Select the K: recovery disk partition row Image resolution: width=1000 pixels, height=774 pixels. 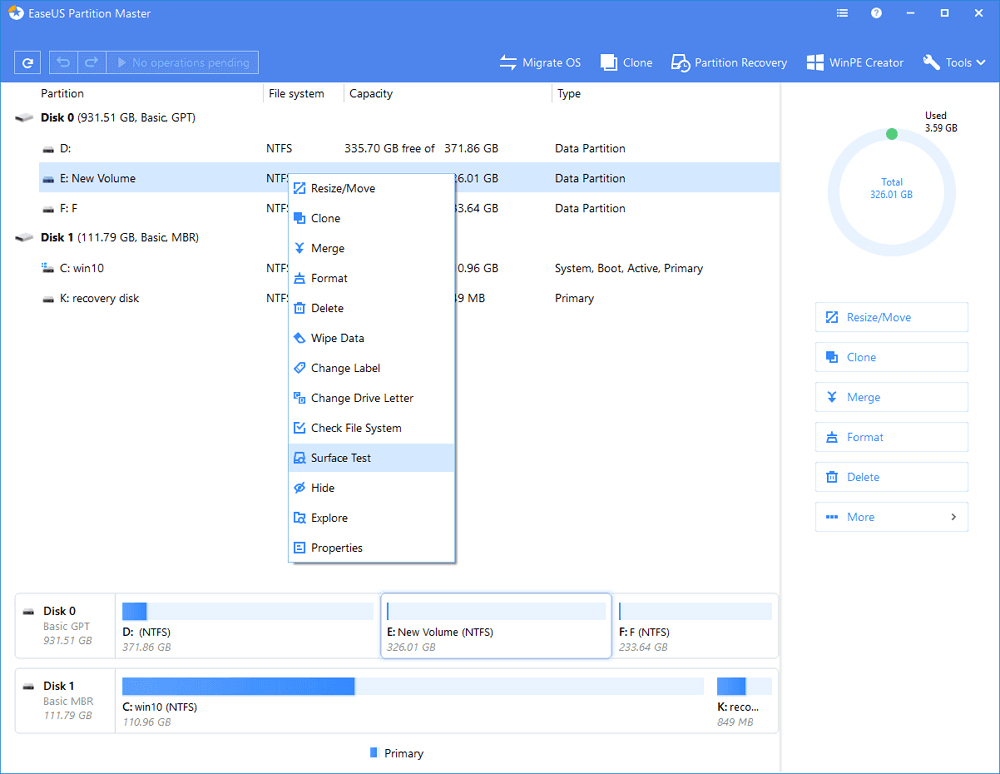tap(409, 298)
